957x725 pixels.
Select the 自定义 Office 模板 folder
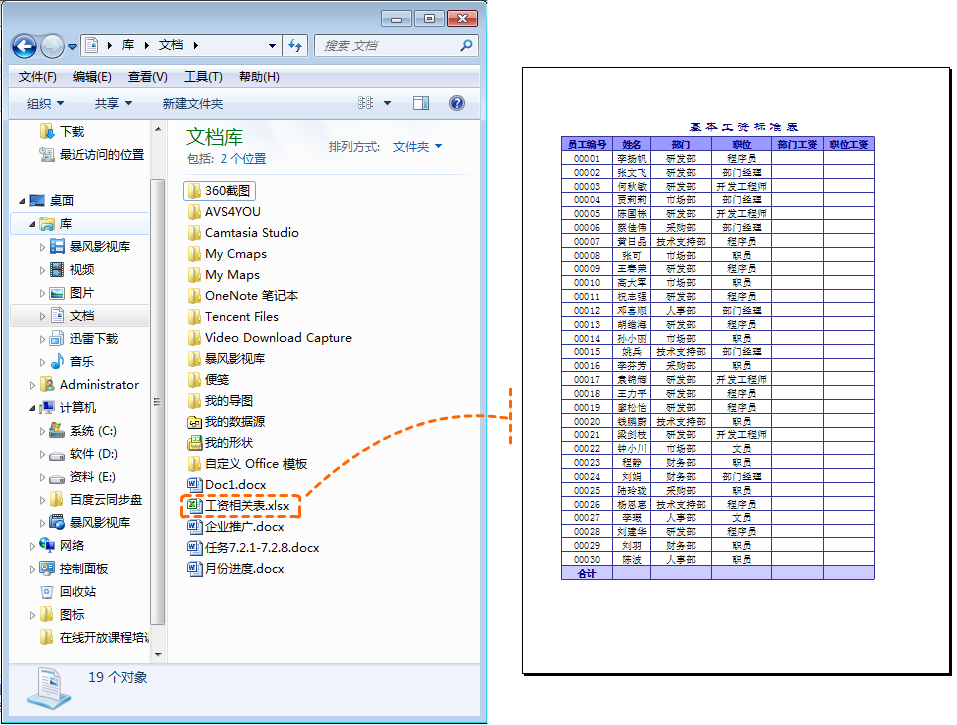pyautogui.click(x=247, y=464)
